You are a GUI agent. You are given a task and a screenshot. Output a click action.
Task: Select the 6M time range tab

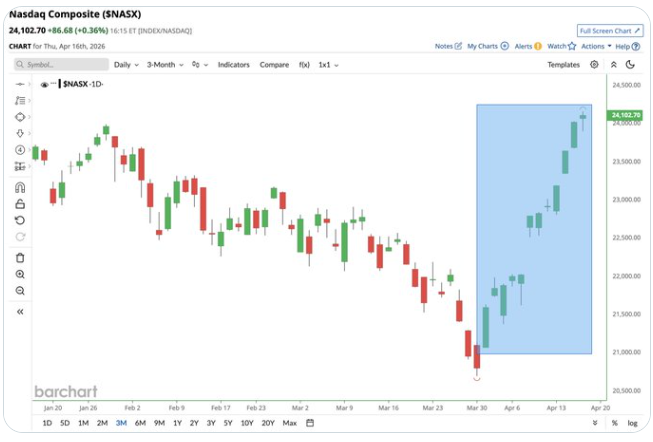pos(140,423)
